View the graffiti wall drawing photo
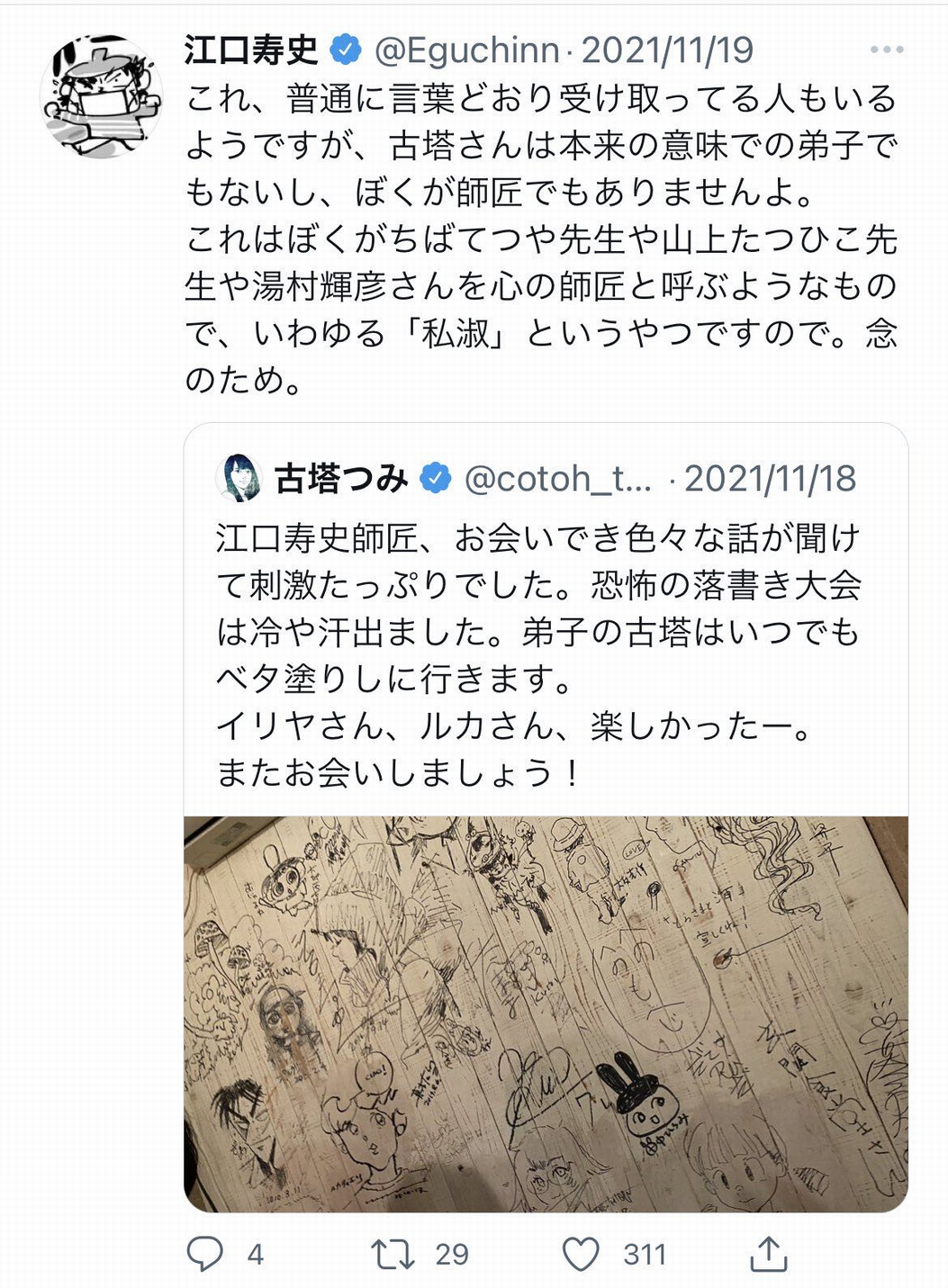948x1288 pixels. [546, 1014]
